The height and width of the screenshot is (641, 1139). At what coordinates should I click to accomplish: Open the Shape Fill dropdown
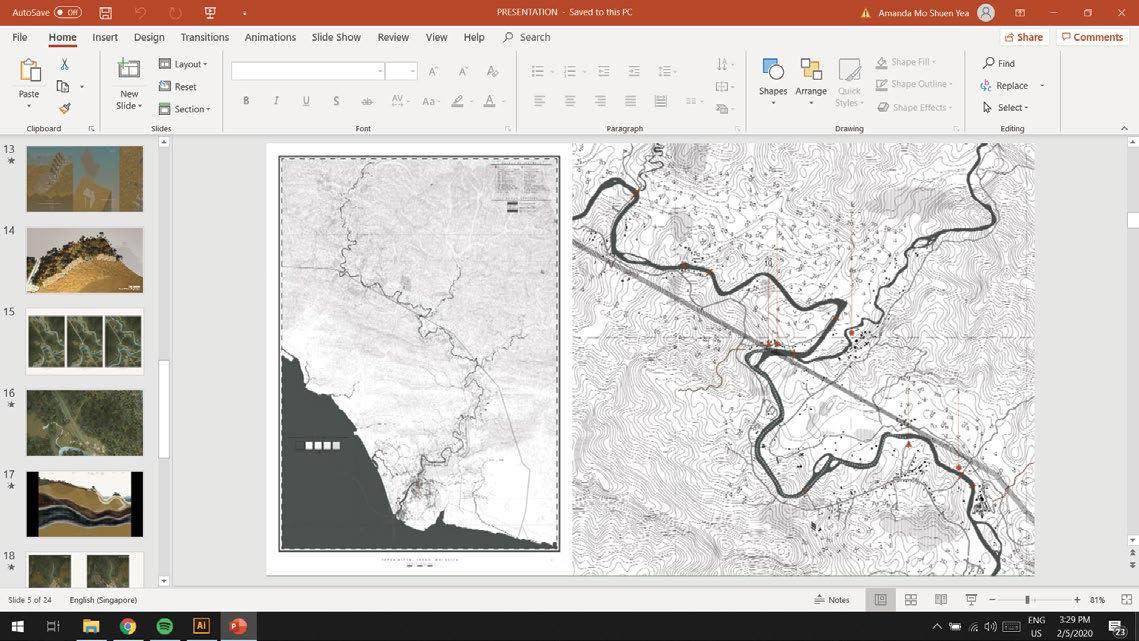pos(906,63)
